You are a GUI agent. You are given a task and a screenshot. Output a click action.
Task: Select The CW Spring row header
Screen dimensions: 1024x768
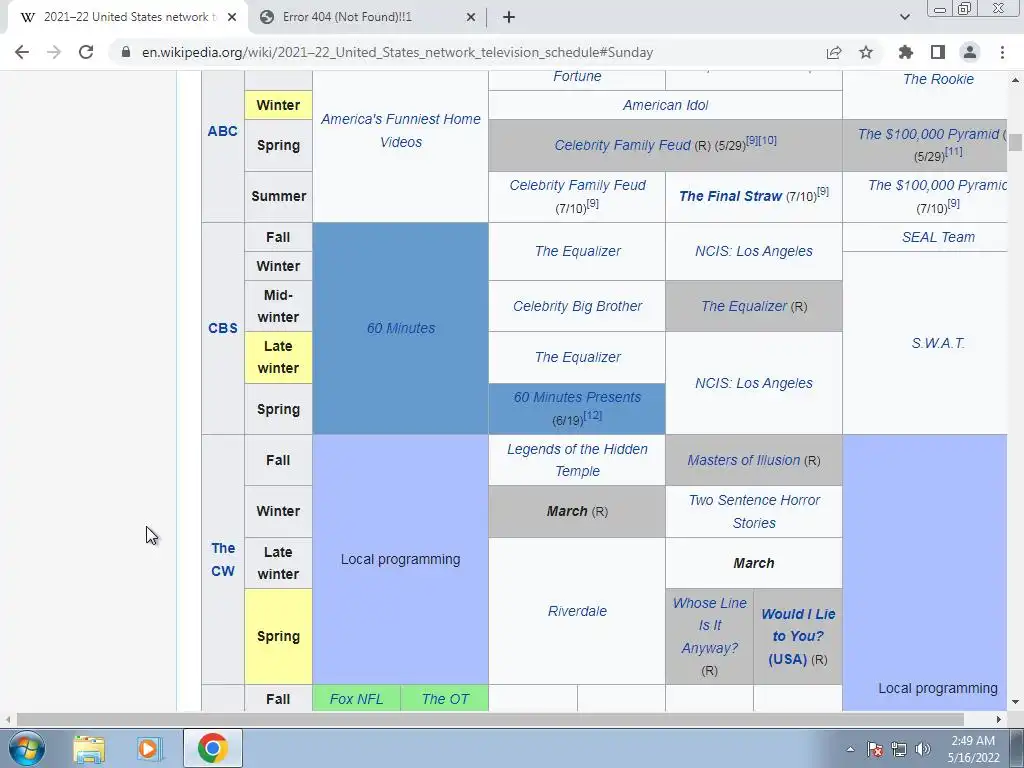278,636
